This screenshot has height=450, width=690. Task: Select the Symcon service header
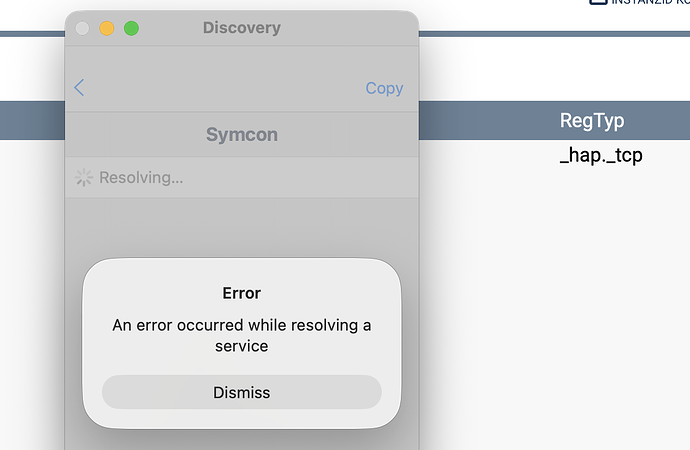(x=241, y=134)
